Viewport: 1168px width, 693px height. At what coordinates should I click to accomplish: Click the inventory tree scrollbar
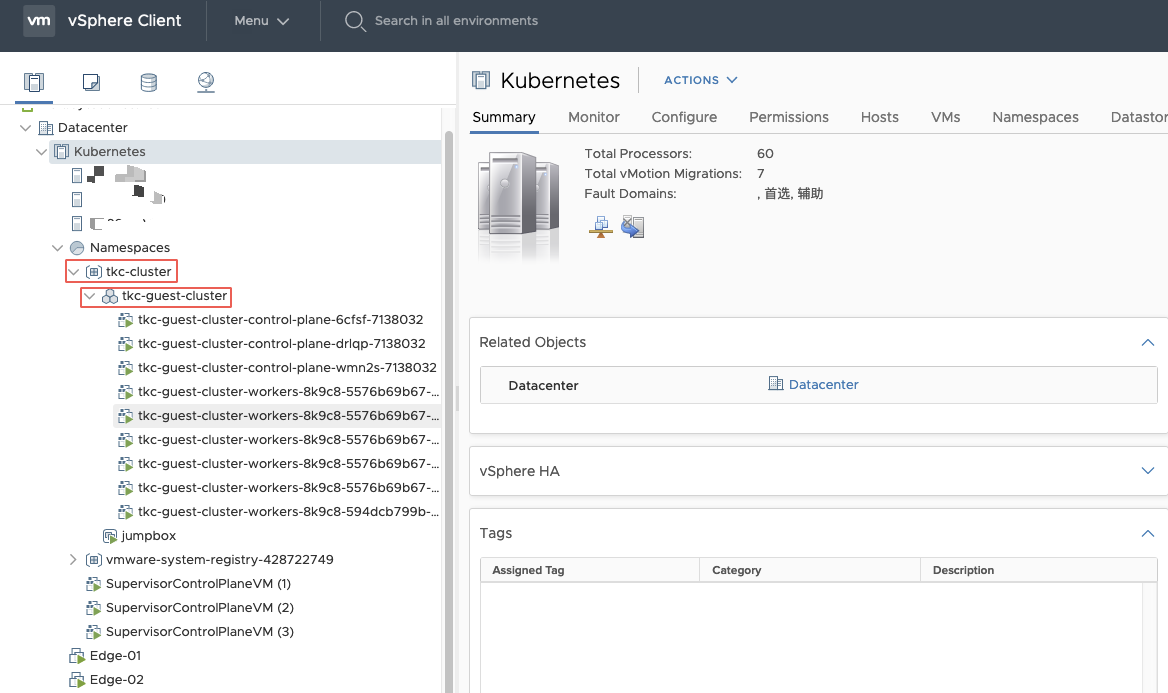pos(448,410)
